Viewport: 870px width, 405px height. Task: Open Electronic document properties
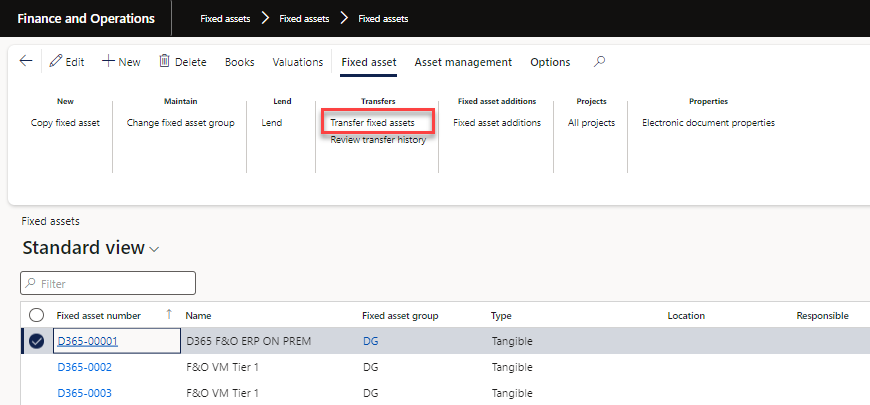709,123
